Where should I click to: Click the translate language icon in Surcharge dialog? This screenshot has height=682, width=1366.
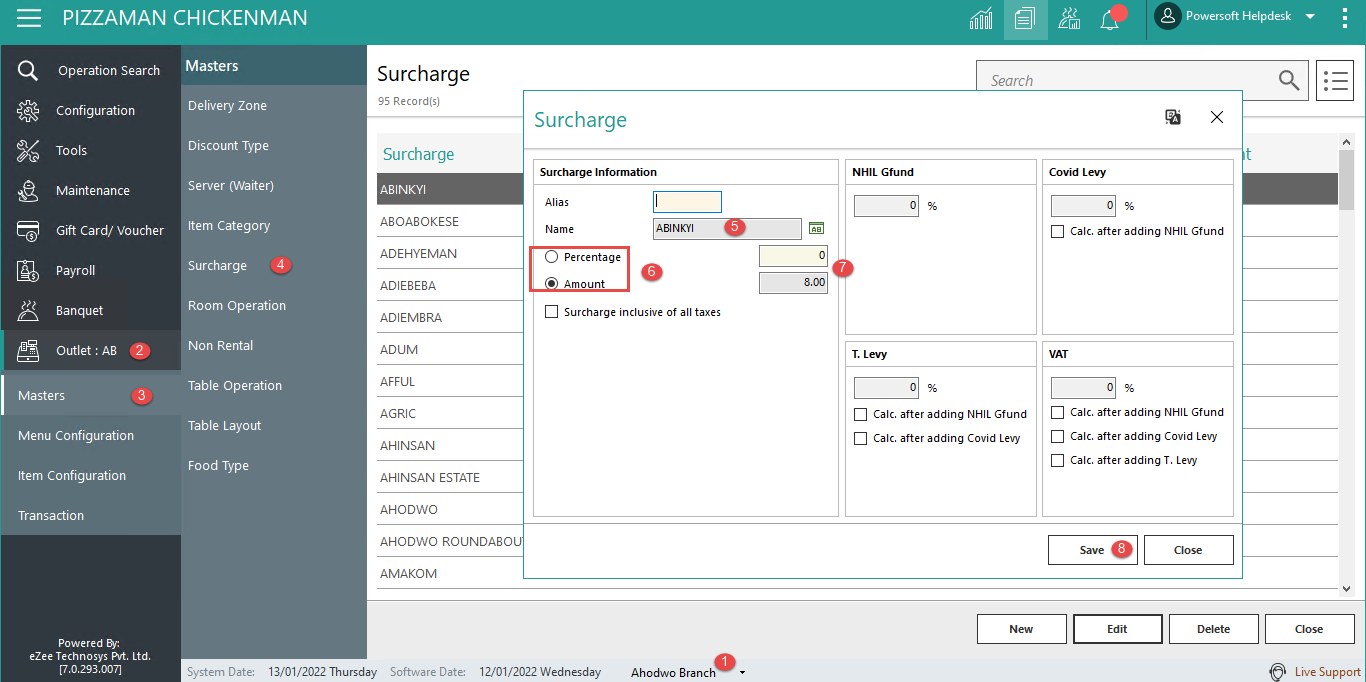[1172, 117]
